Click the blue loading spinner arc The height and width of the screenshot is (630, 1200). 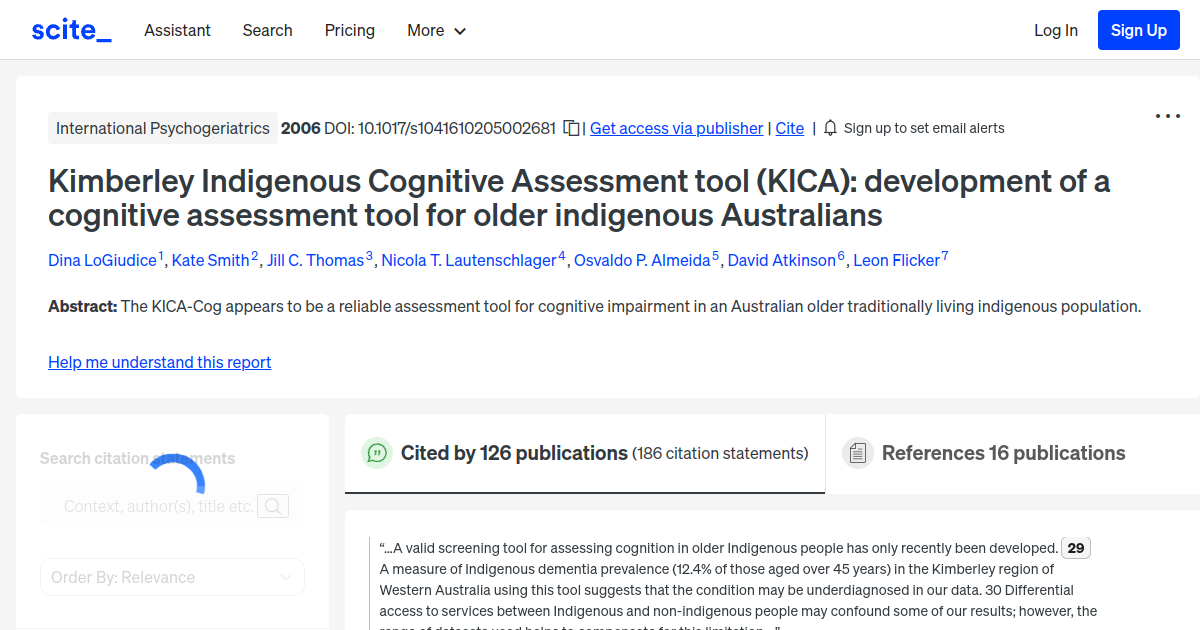tap(177, 466)
